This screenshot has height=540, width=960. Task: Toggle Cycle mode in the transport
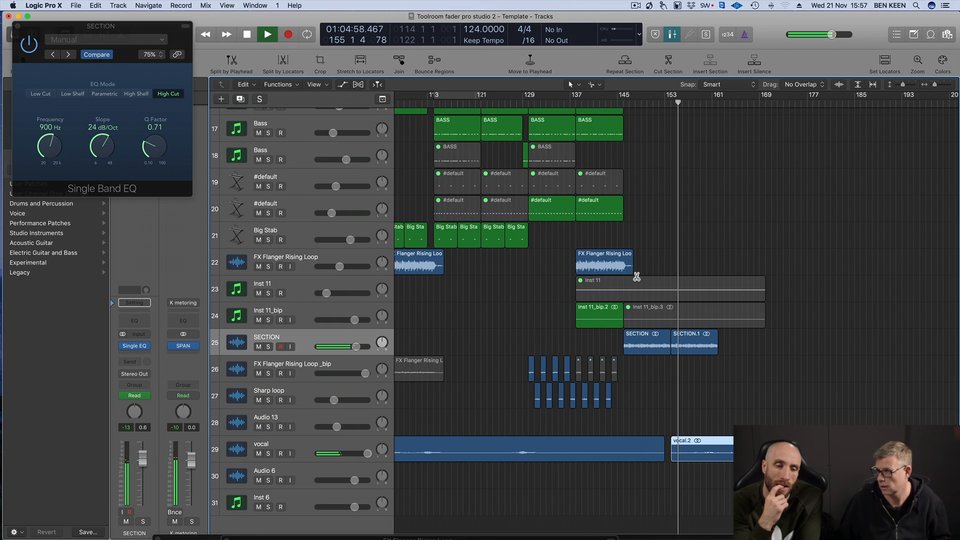point(307,34)
